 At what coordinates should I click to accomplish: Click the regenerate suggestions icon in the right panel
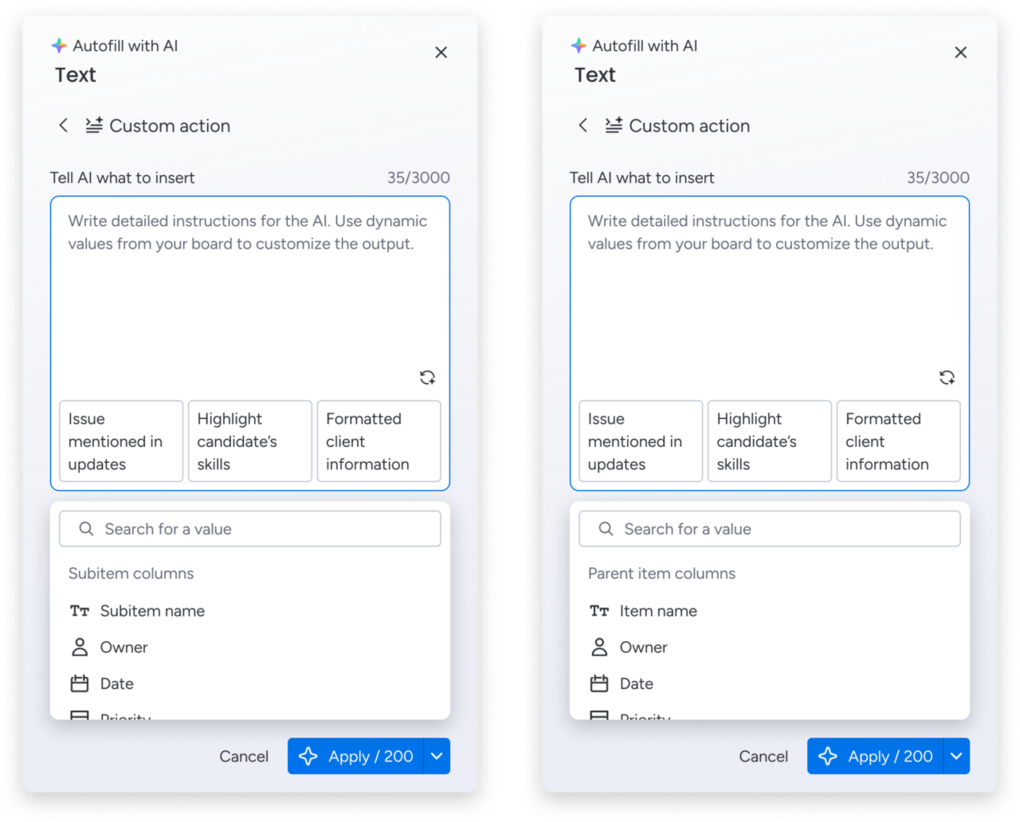point(947,377)
